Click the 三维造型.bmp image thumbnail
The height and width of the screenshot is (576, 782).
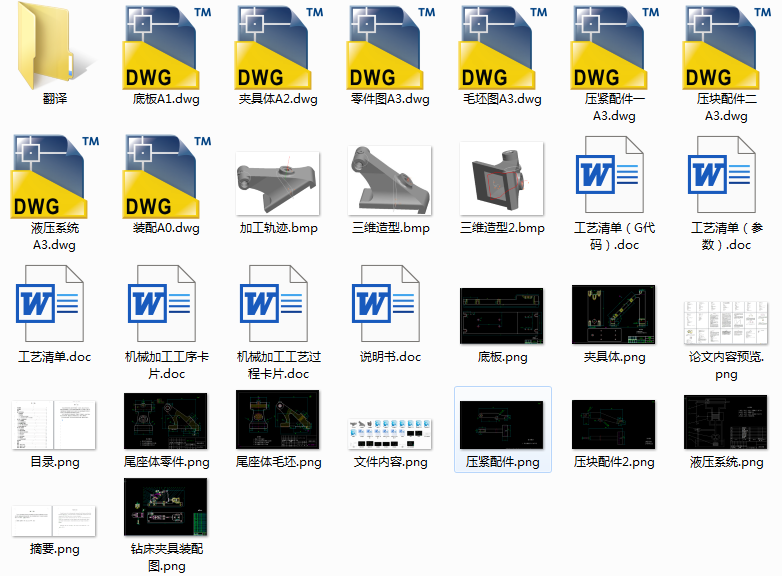[390, 181]
